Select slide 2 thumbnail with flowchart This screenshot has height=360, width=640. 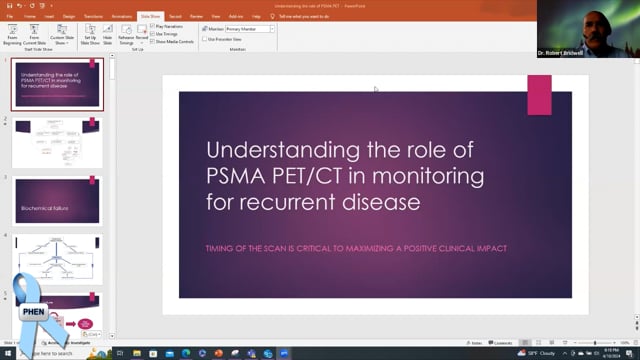[57, 142]
